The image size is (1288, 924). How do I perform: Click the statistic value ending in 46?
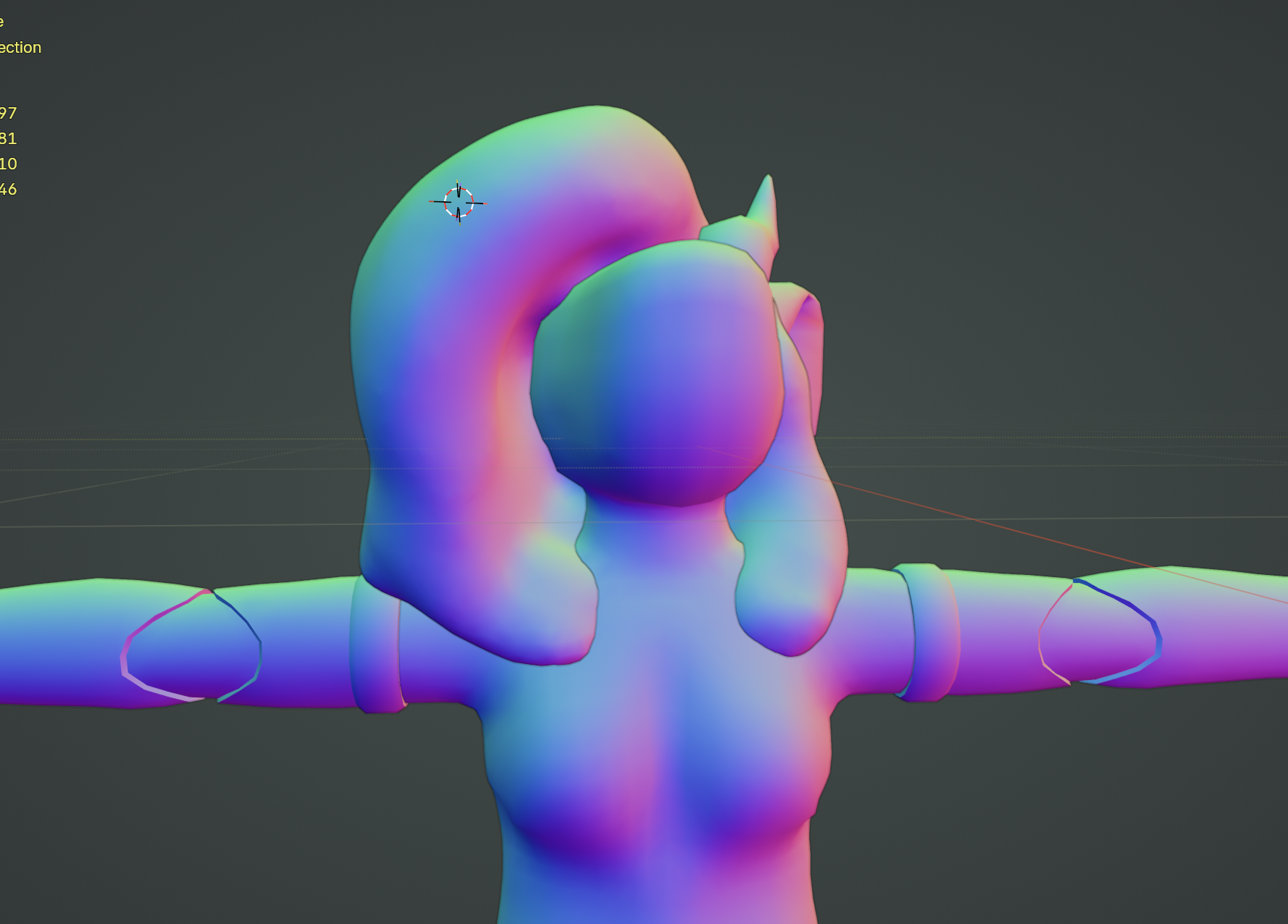8,190
